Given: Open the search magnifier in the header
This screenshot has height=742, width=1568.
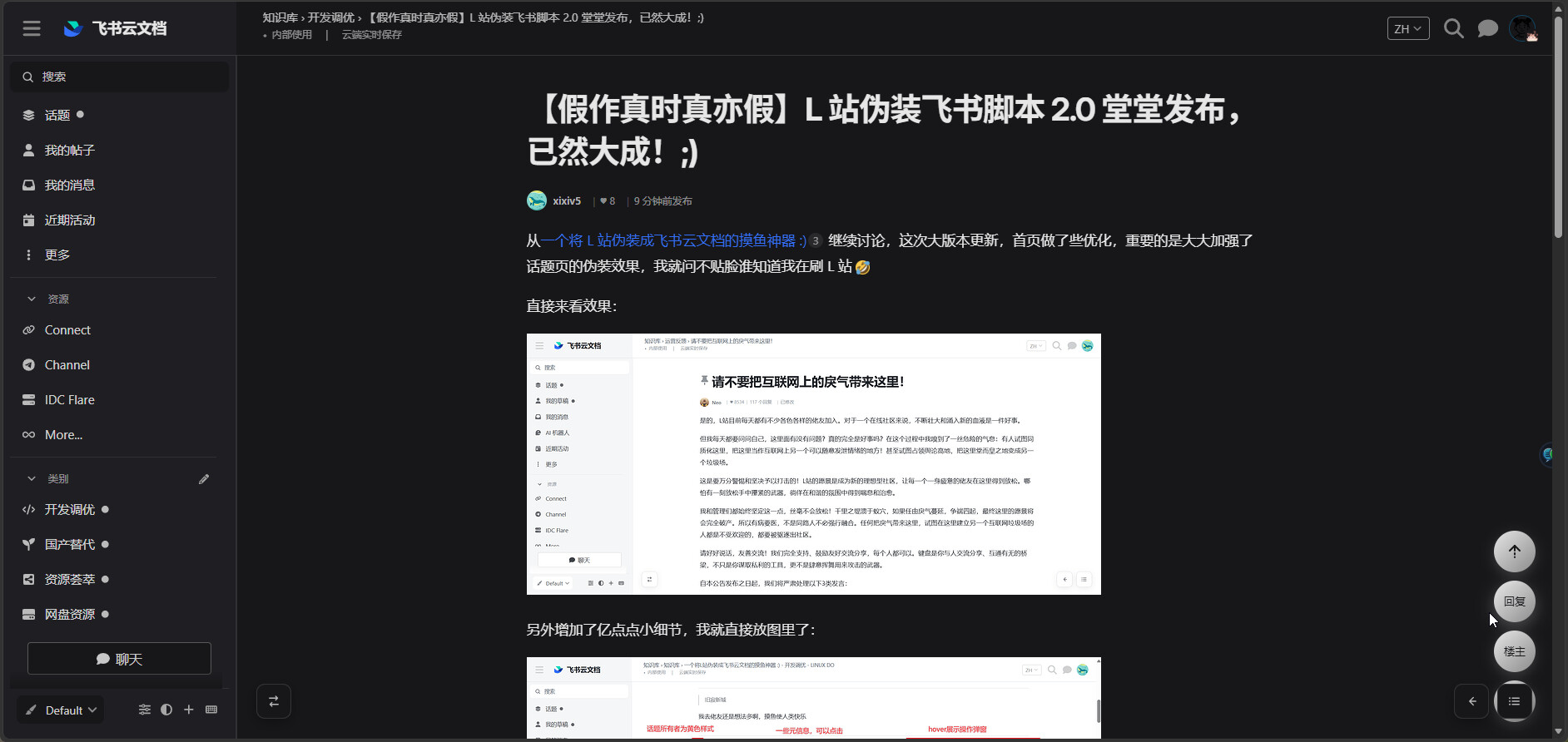Looking at the screenshot, I should pyautogui.click(x=1453, y=28).
